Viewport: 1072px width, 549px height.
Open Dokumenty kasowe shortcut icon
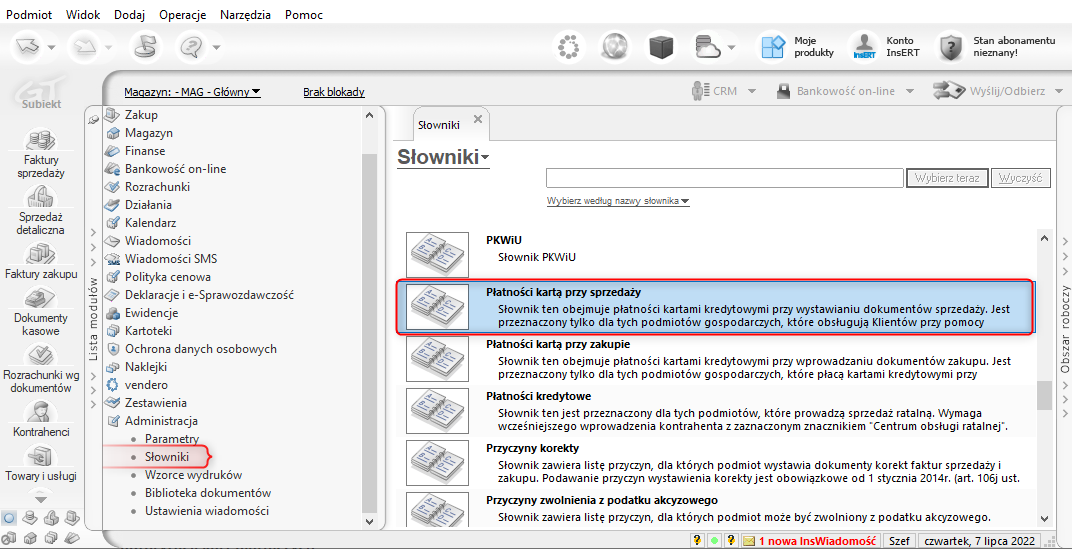click(x=40, y=299)
